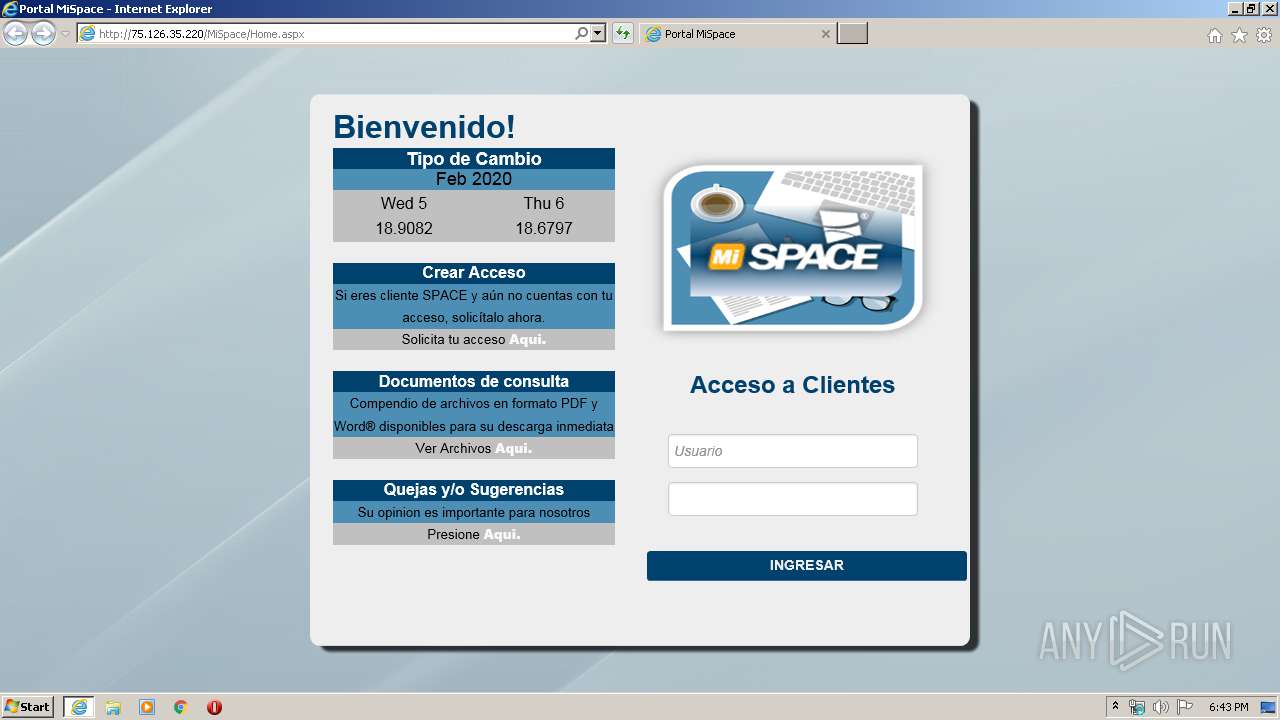Screen dimensions: 1280x720
Task: Click the system clock showing 6:43 PM
Action: point(1228,707)
